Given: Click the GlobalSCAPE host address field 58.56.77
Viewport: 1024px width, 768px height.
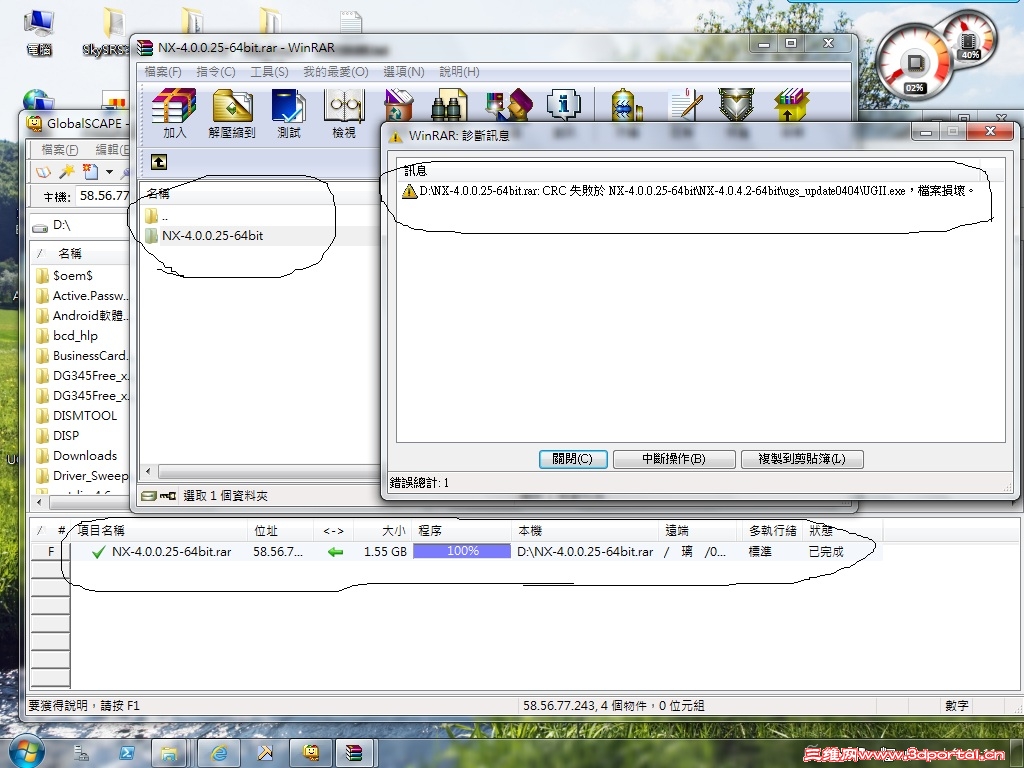Looking at the screenshot, I should 104,195.
